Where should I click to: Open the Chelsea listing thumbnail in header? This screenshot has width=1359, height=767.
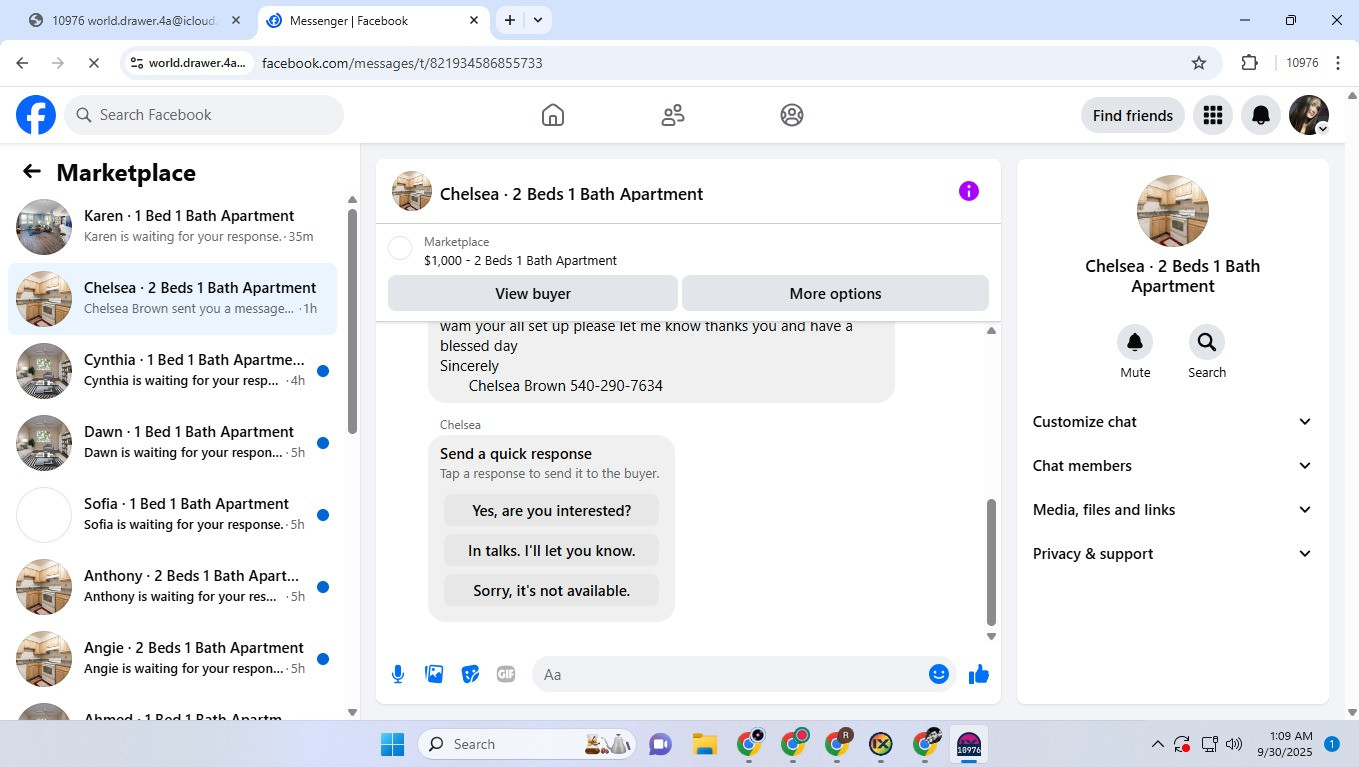pyautogui.click(x=412, y=191)
